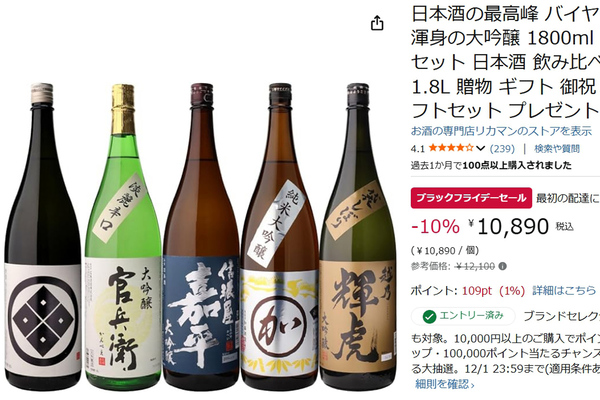Click the 輝虎 gold-label sake bottle

[x=358, y=237]
